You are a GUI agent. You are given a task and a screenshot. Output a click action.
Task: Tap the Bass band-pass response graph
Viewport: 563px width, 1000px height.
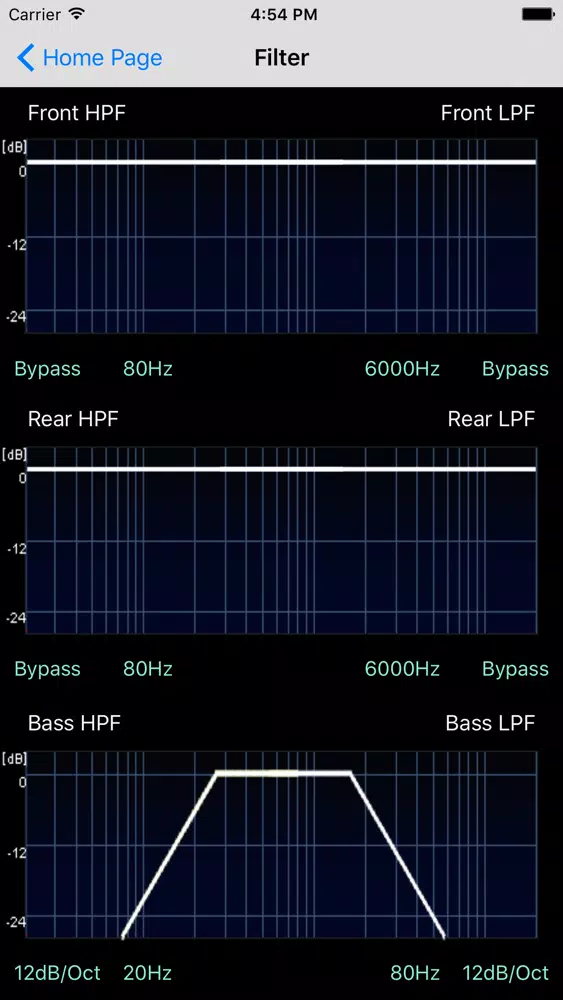[282, 845]
